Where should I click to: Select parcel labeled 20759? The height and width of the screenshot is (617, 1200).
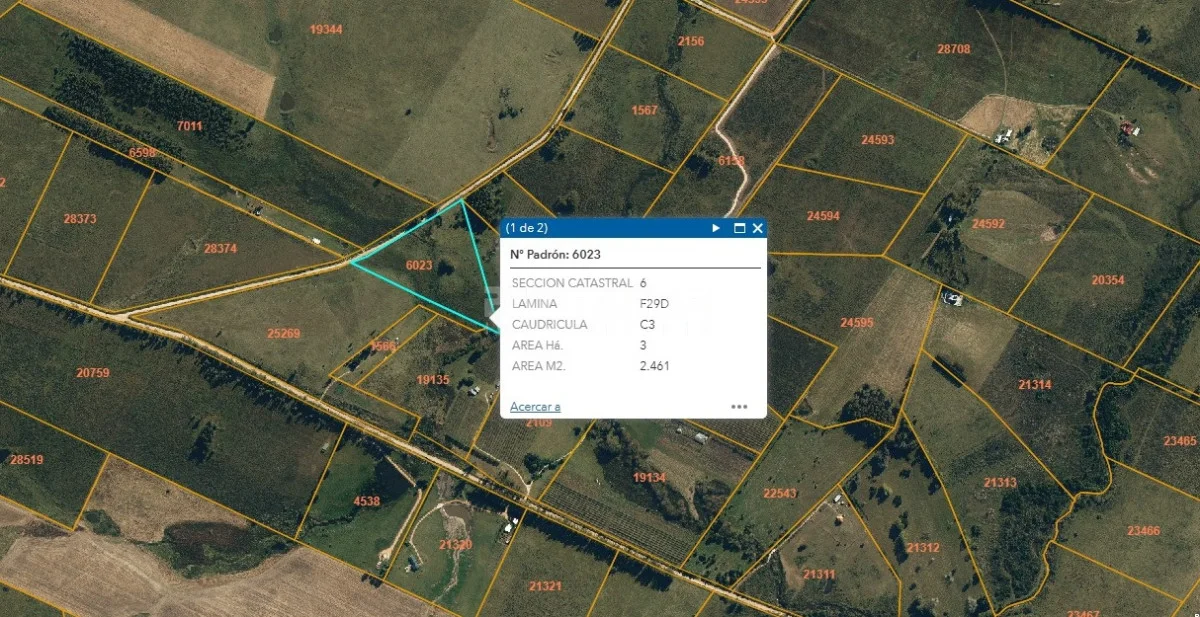pos(93,373)
